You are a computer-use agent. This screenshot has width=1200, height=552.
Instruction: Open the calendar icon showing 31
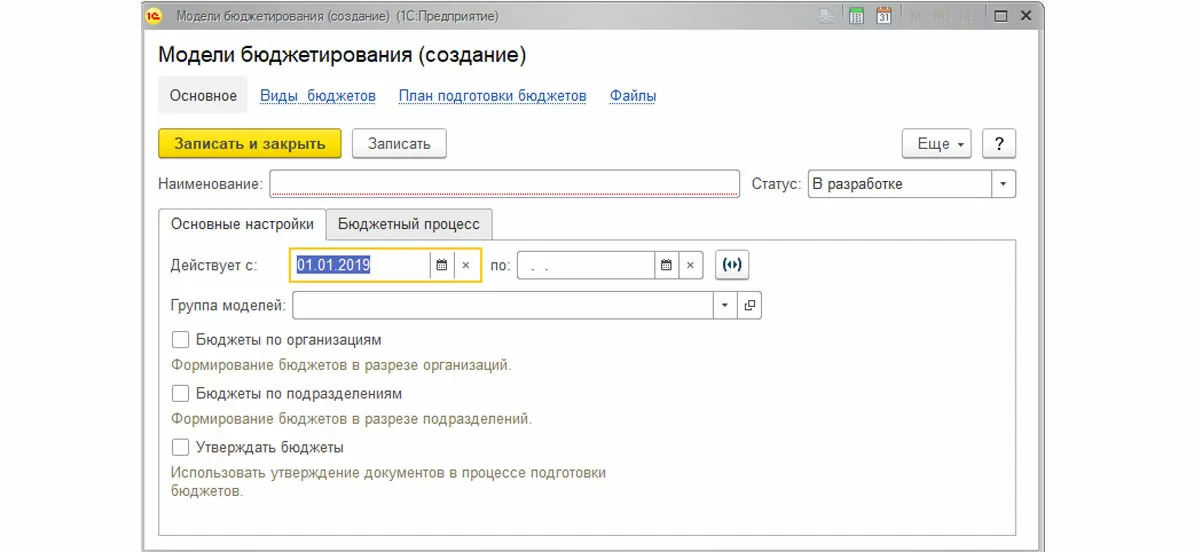pos(884,16)
